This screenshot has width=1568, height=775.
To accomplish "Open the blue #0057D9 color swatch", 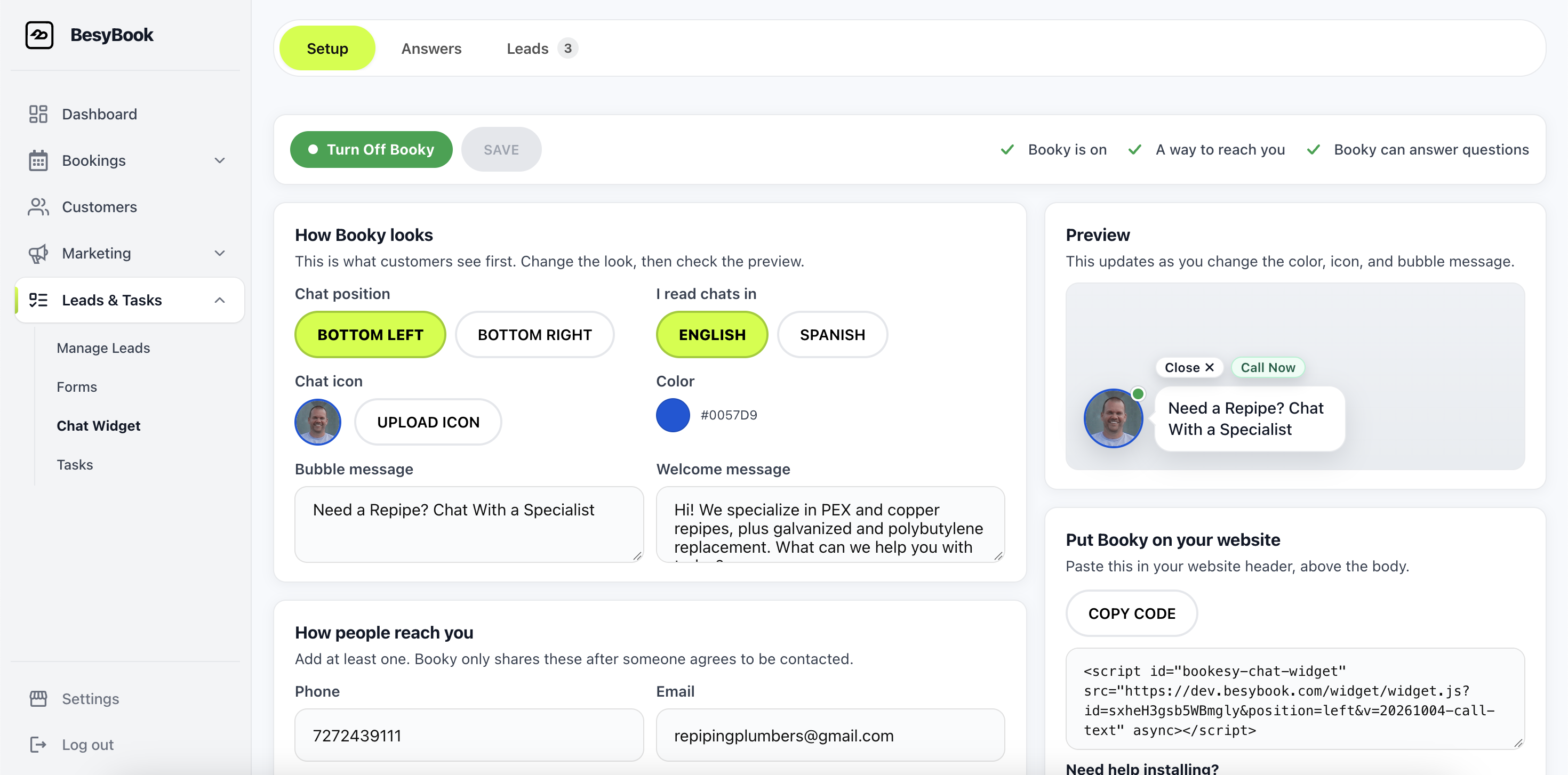I will pos(673,415).
